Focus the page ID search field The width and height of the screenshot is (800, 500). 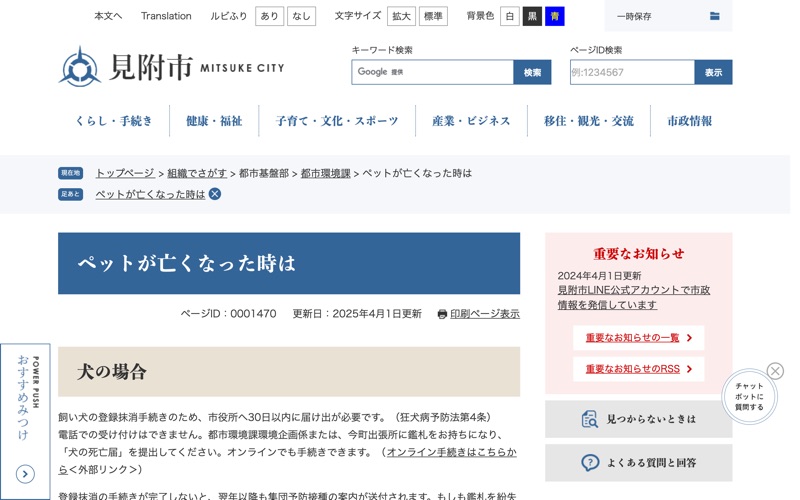[632, 72]
